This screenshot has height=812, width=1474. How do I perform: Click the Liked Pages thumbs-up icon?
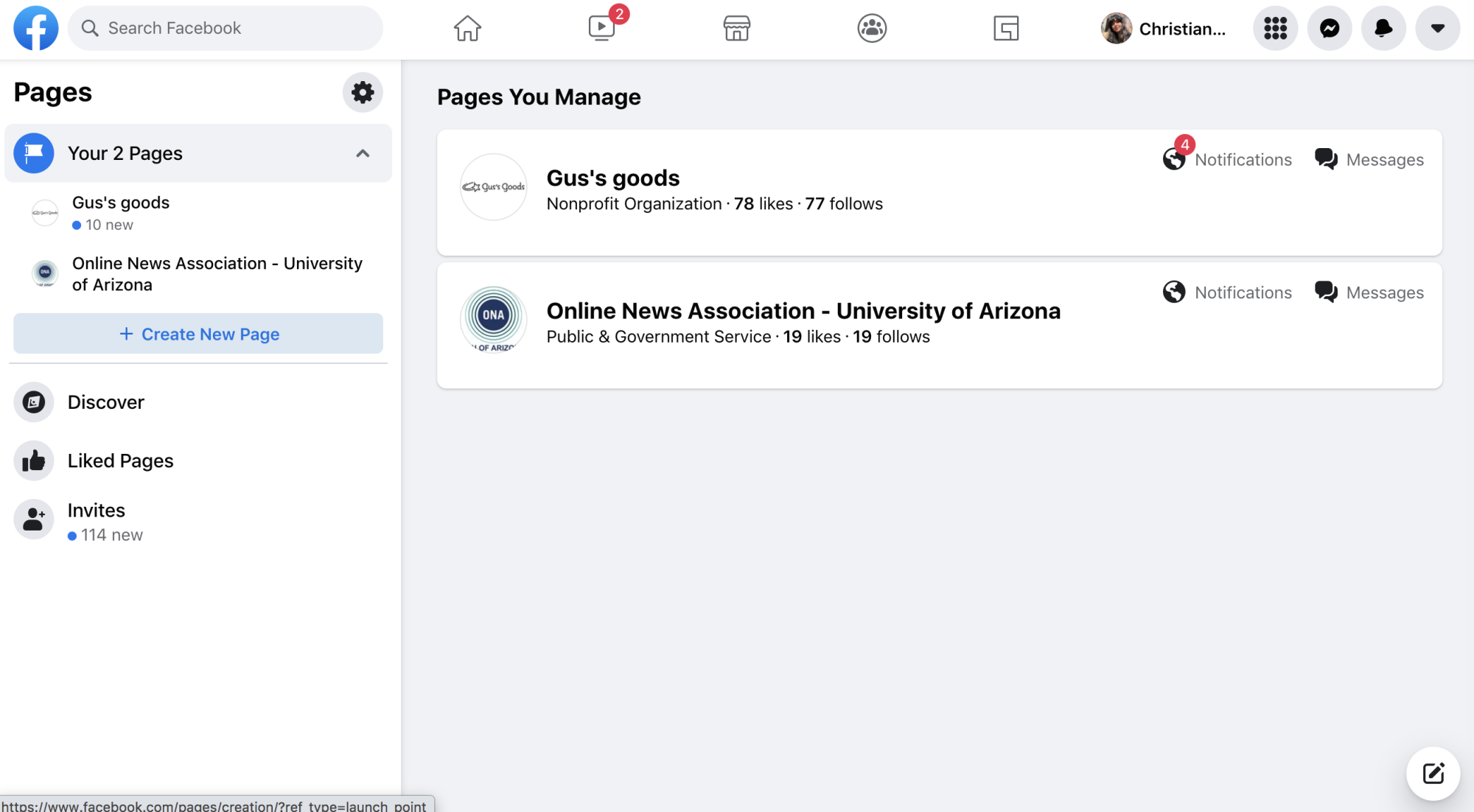(34, 461)
